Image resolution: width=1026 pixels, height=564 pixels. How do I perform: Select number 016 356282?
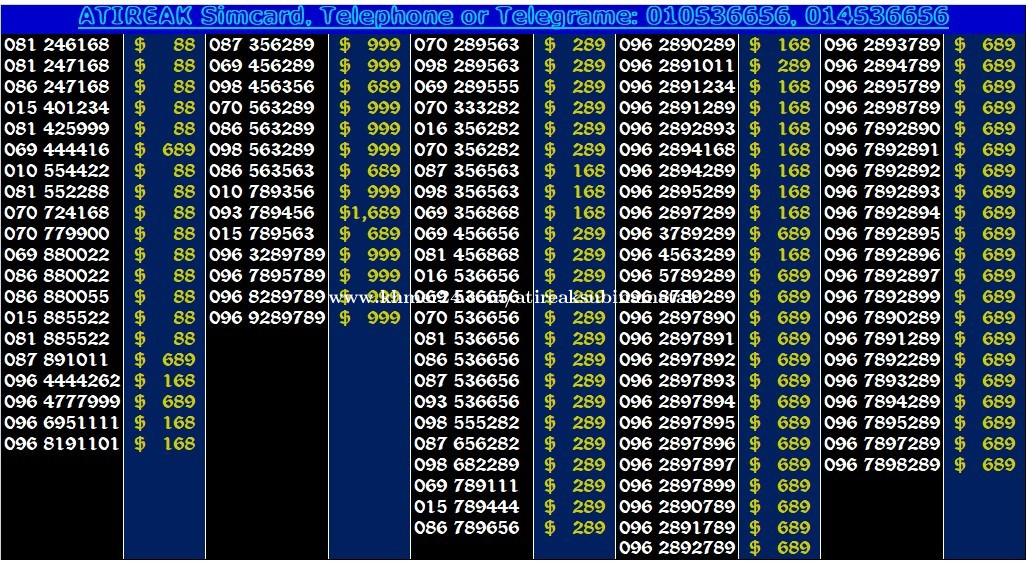[467, 129]
